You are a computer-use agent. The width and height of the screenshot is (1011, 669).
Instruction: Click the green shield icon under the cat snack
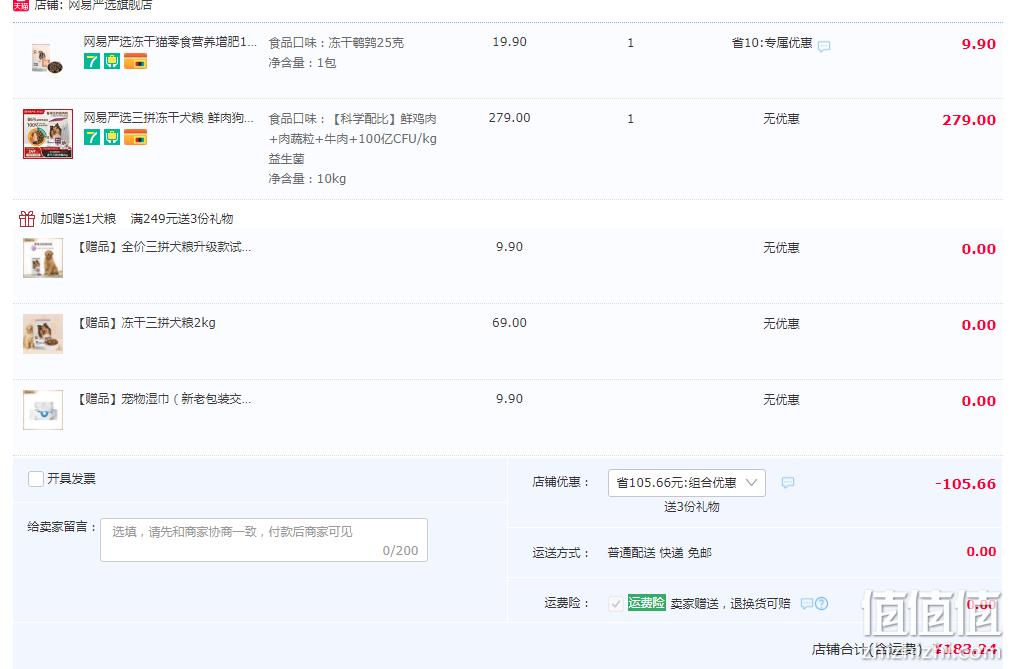(112, 61)
